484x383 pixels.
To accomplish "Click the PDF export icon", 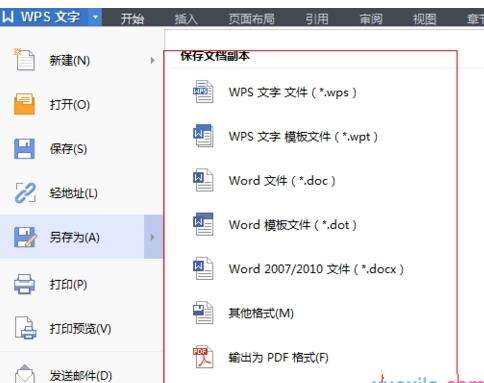I will (x=203, y=357).
